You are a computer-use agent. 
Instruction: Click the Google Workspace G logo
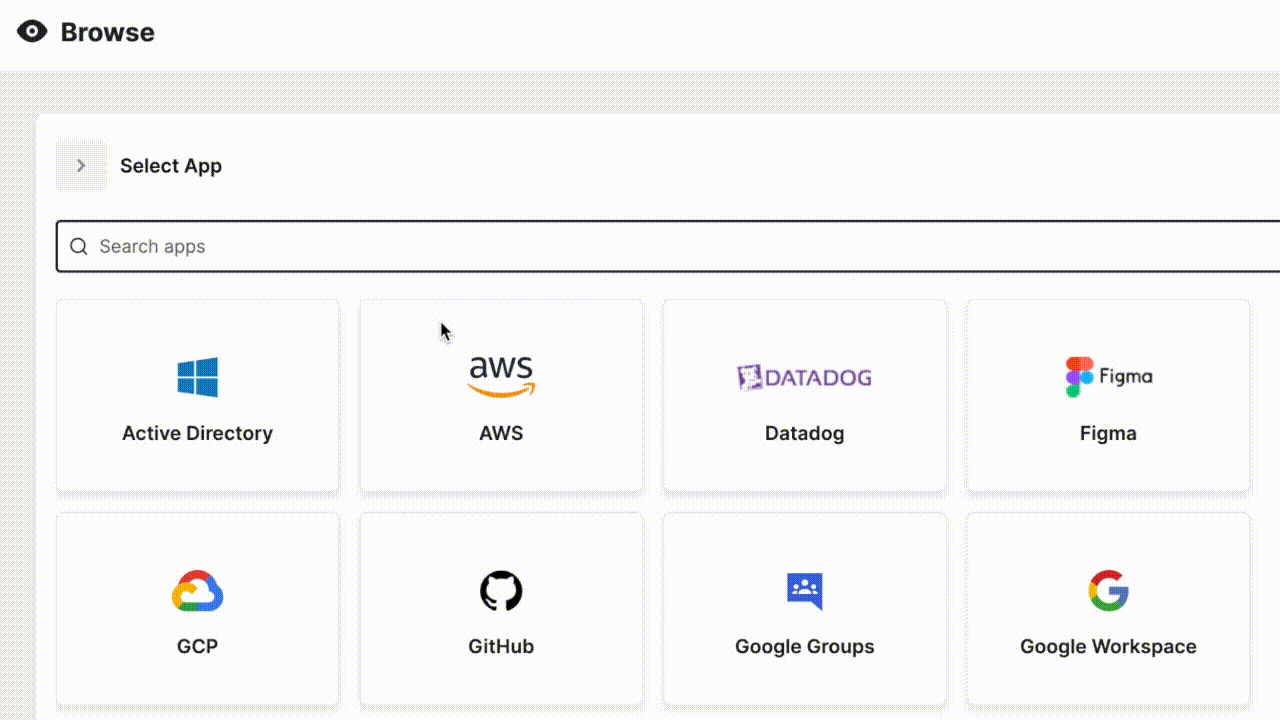pyautogui.click(x=1108, y=591)
